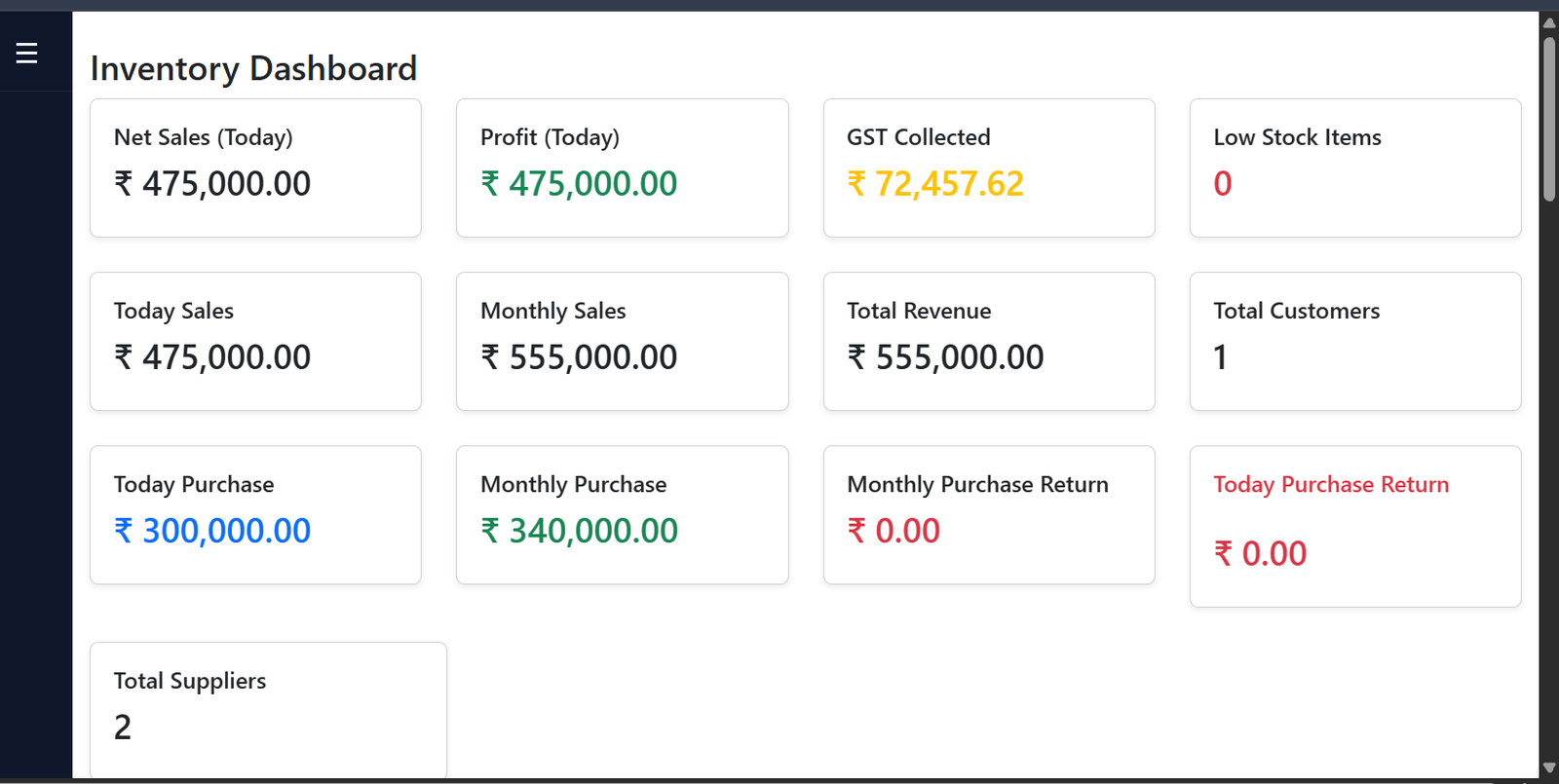Click the scrollbar down arrow
The width and height of the screenshot is (1559, 784).
pos(1549,768)
